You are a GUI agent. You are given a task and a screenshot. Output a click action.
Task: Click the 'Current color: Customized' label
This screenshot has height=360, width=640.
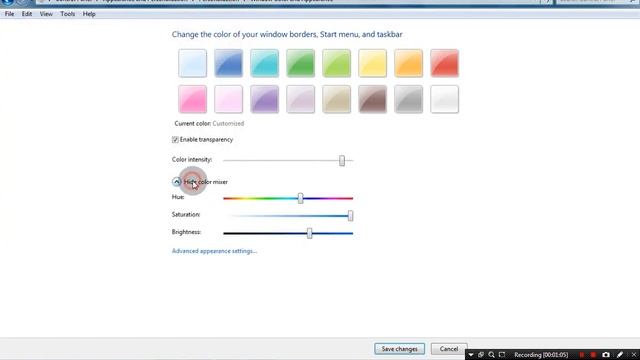click(x=209, y=123)
